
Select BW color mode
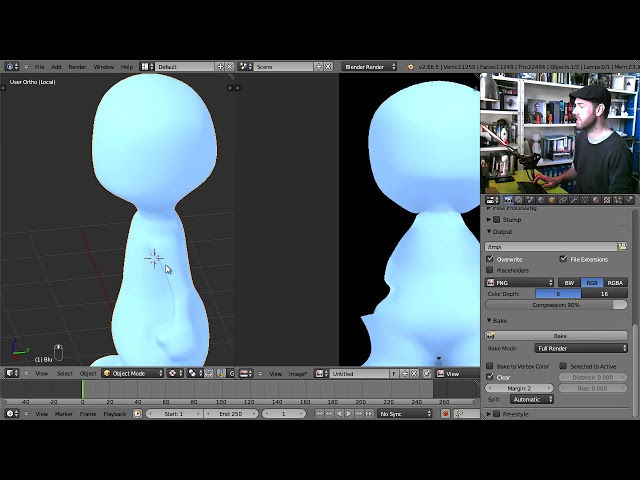pyautogui.click(x=569, y=282)
